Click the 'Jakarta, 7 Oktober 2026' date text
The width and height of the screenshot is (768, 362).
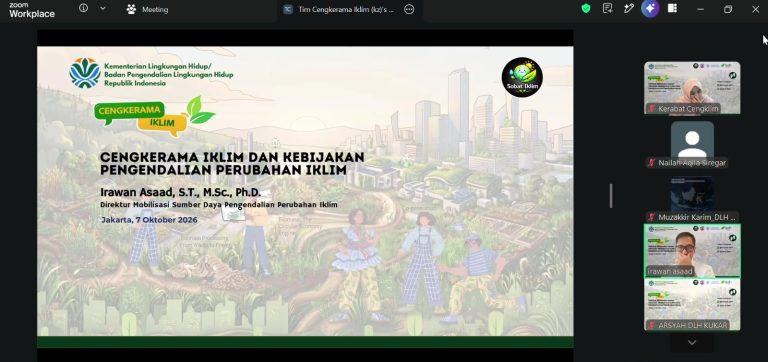tap(149, 220)
